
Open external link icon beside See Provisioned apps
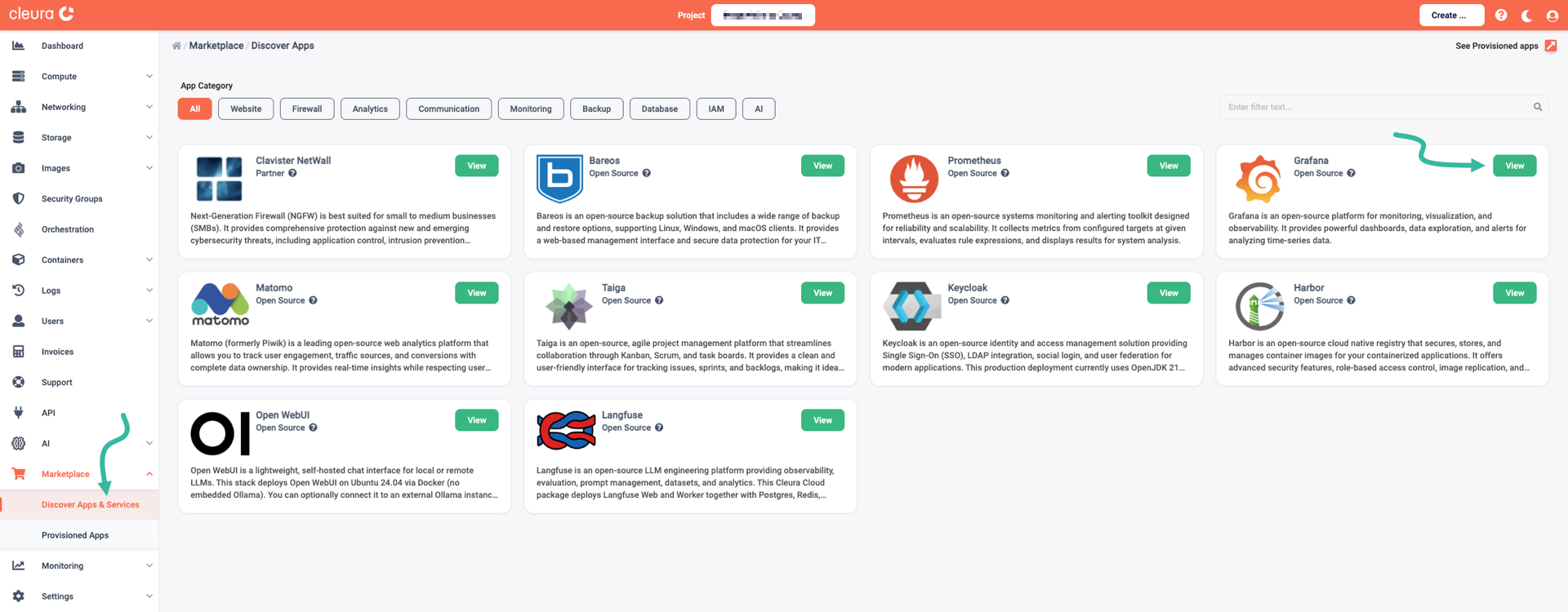[x=1551, y=46]
